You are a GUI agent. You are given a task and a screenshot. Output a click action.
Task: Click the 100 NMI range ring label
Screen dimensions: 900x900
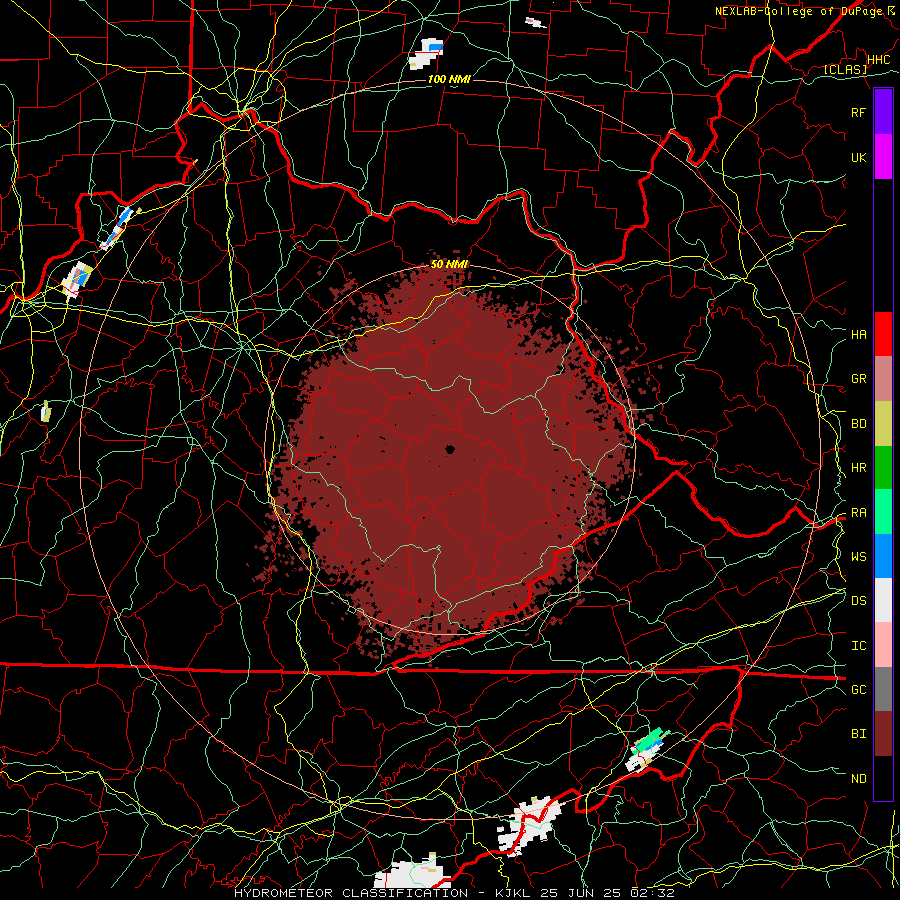point(449,79)
